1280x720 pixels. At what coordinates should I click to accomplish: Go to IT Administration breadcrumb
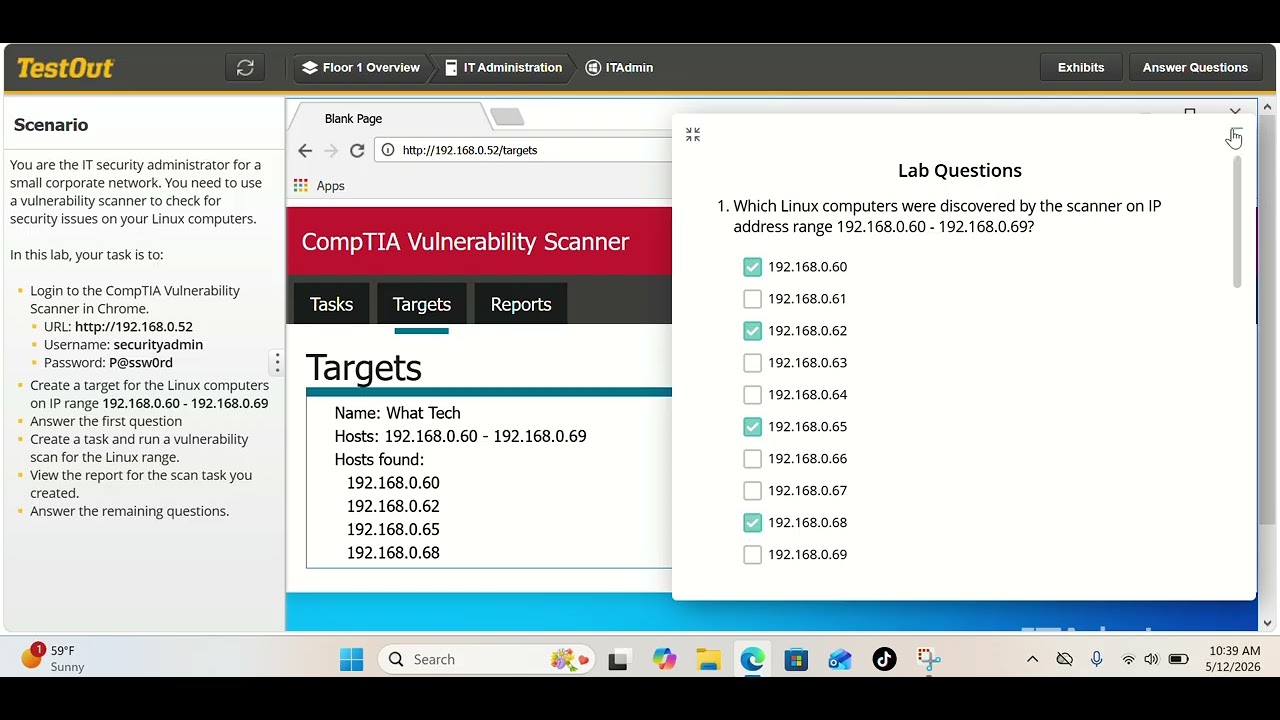(503, 68)
